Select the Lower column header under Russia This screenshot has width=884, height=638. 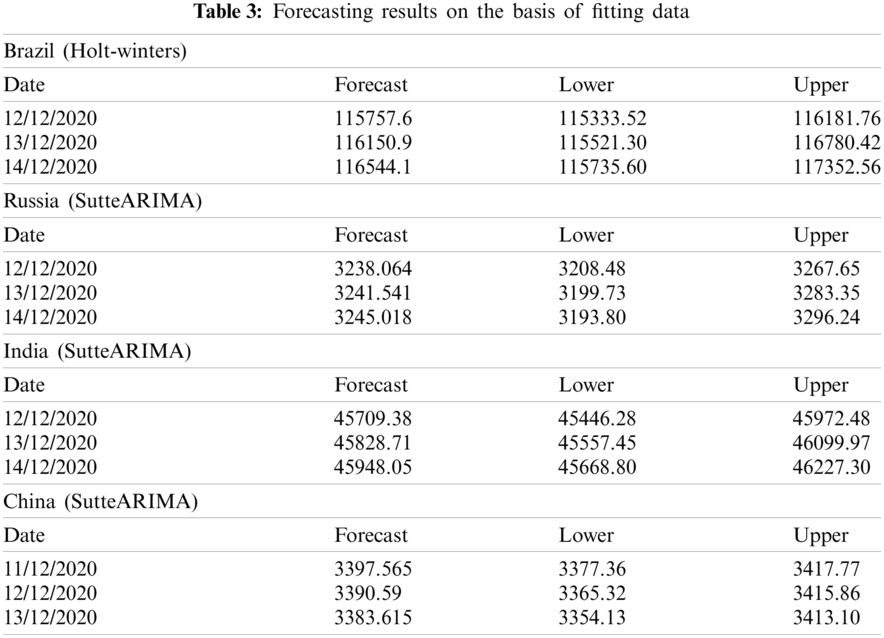point(586,235)
